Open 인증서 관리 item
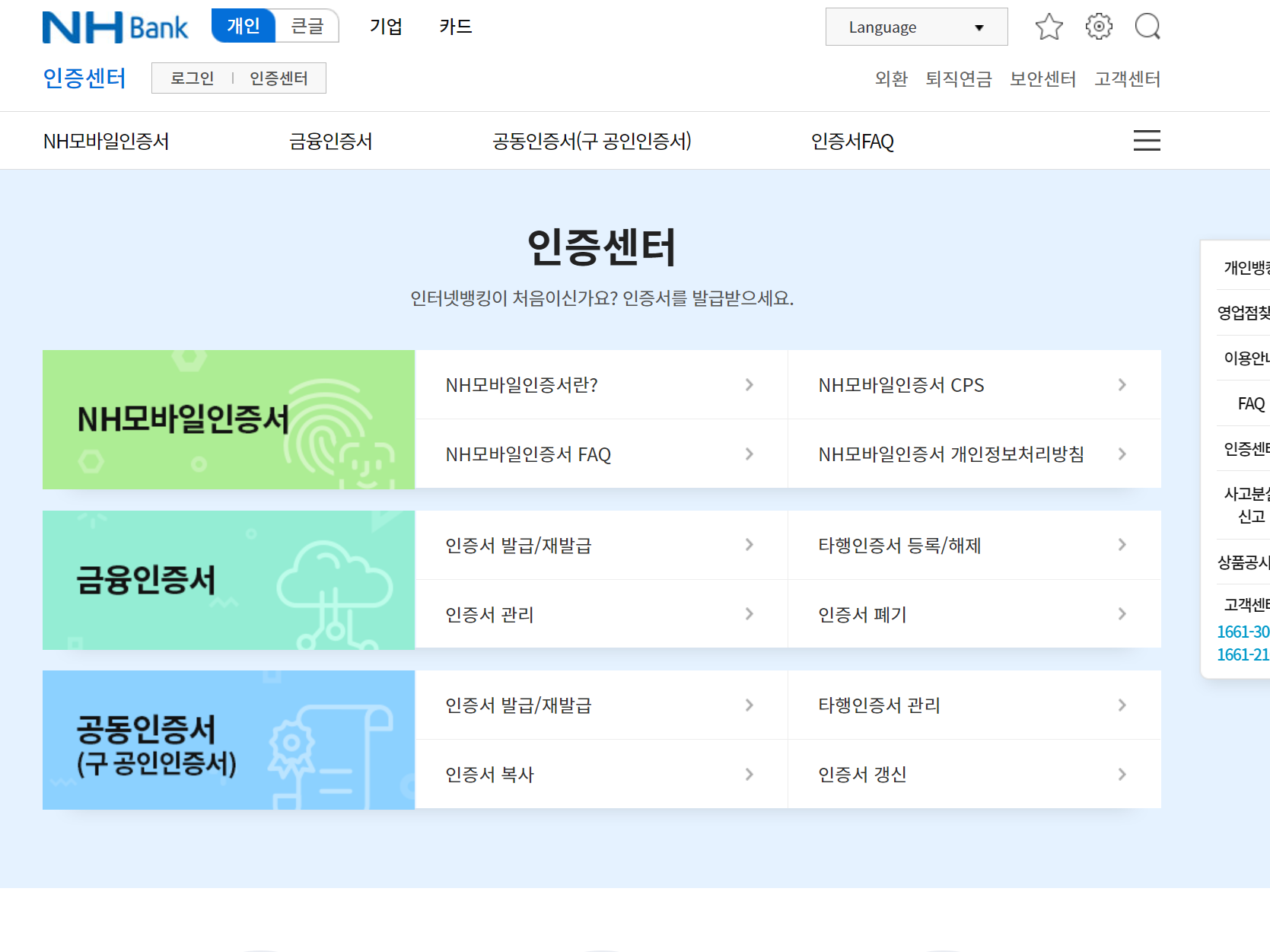 [601, 614]
